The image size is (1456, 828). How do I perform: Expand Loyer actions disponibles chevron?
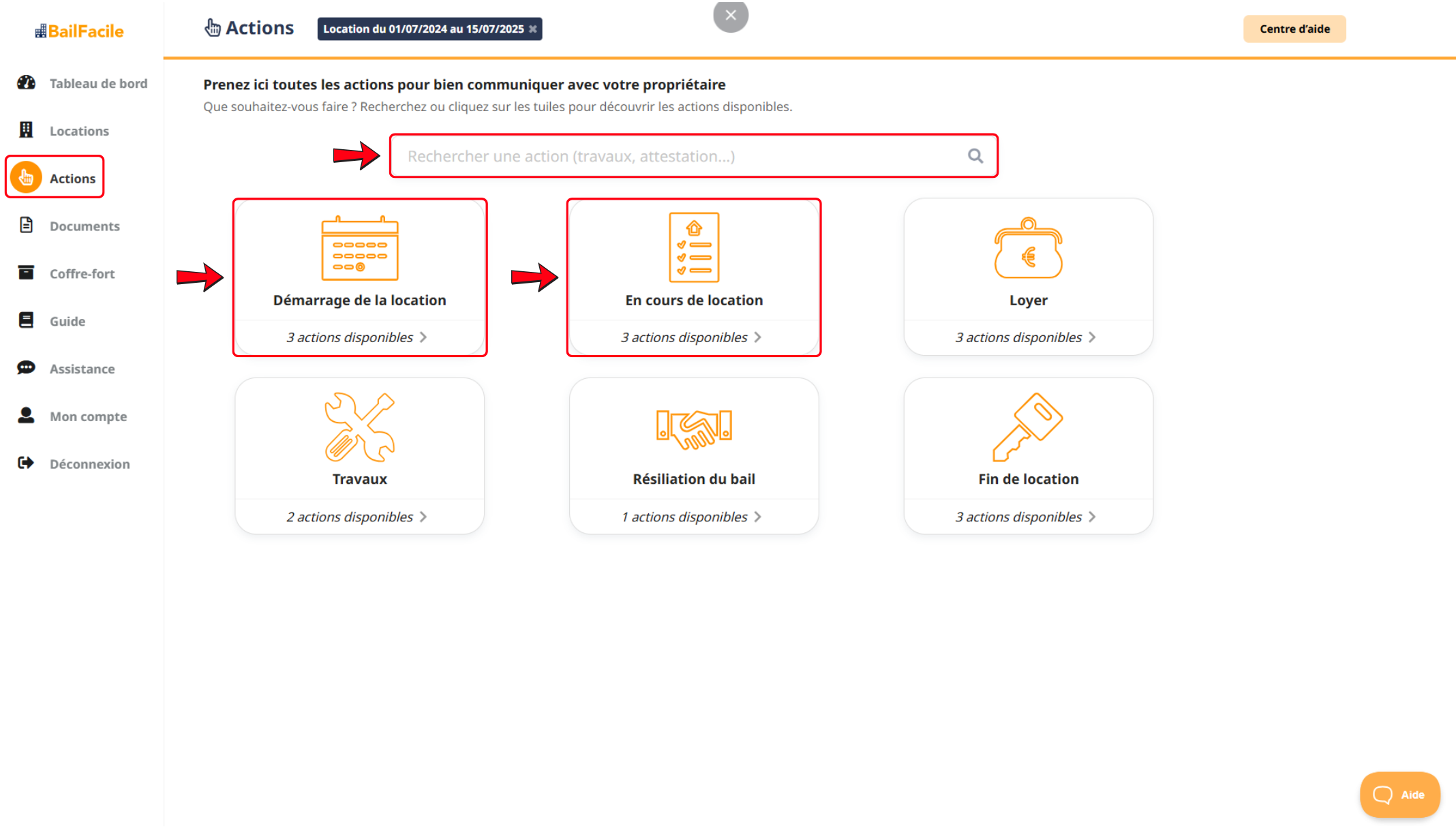[1092, 337]
